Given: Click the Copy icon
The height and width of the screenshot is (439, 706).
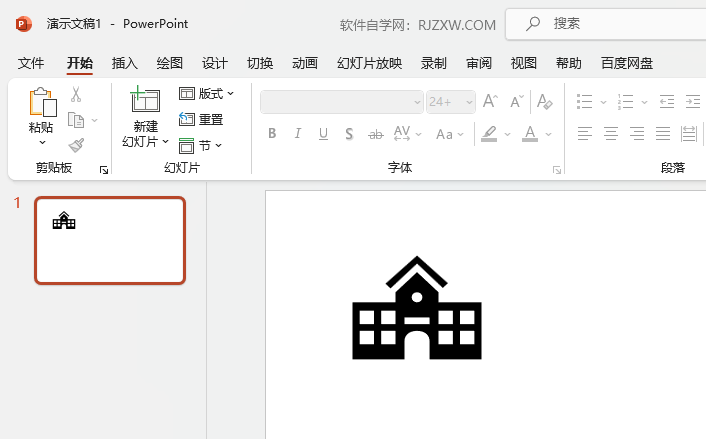Looking at the screenshot, I should [76, 120].
